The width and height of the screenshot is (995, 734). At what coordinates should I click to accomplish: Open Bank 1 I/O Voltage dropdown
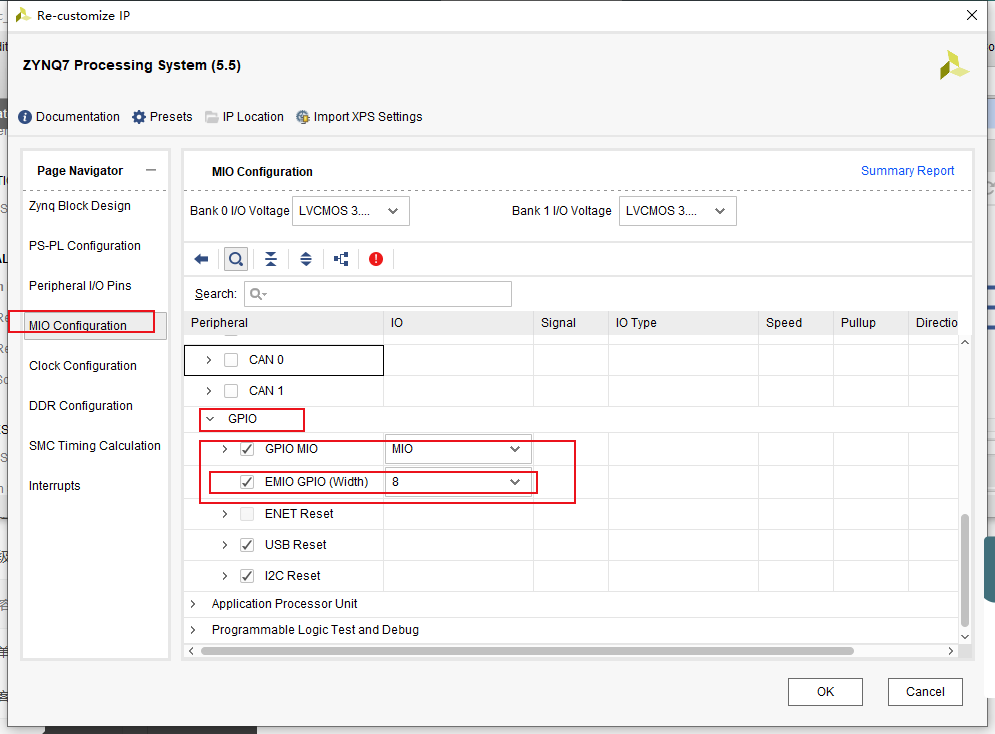pos(678,211)
